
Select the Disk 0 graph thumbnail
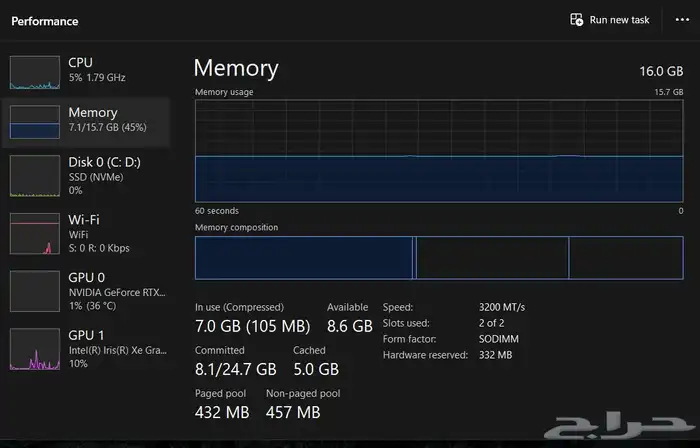35,177
